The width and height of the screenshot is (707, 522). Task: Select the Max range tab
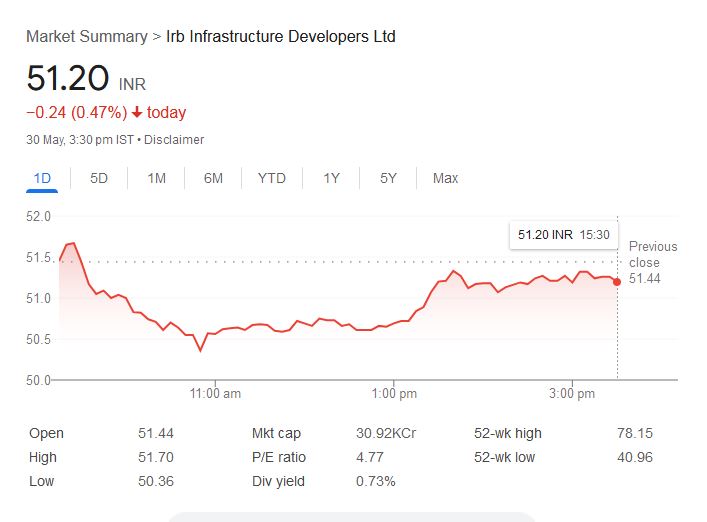[x=445, y=178]
